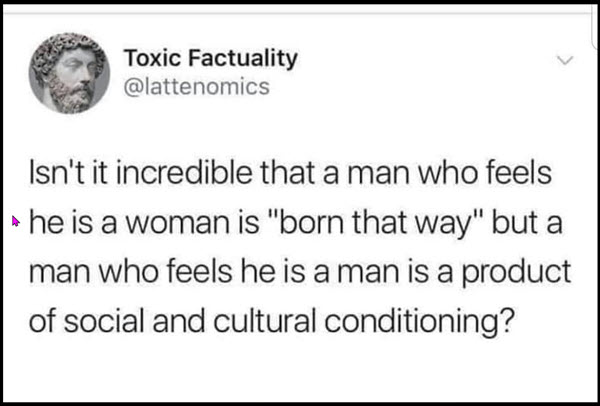Image resolution: width=600 pixels, height=406 pixels.
Task: Click the word "Factuality" in display name
Action: pyautogui.click(x=243, y=60)
